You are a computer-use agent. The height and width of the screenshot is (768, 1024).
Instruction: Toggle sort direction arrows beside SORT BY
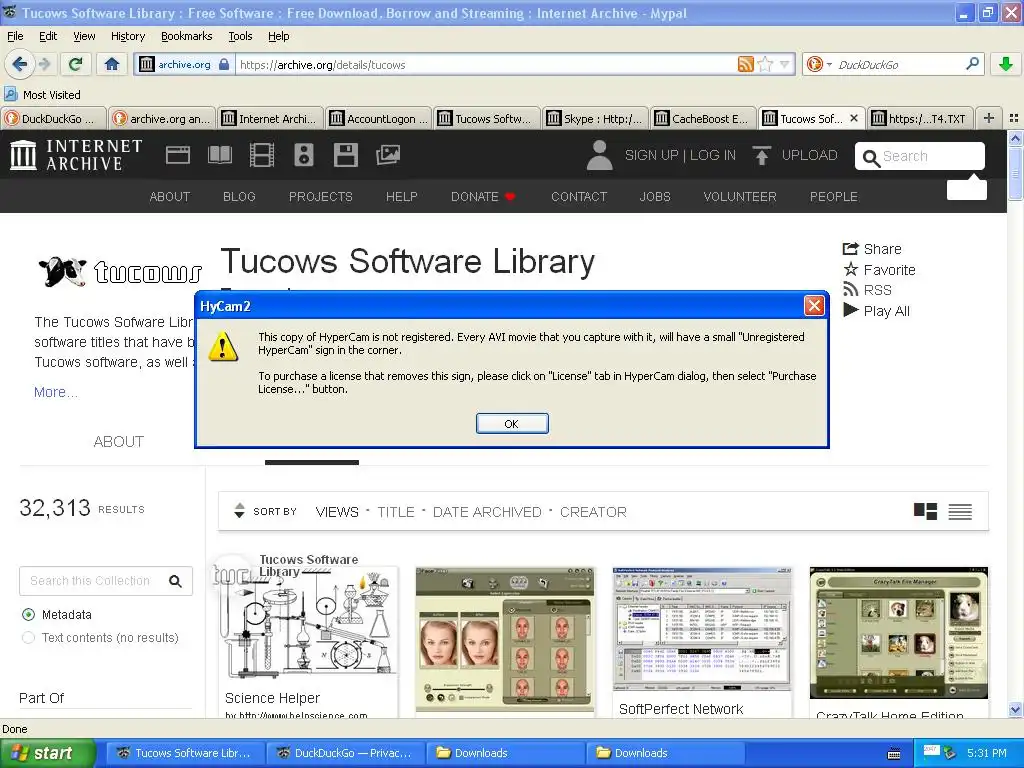[240, 511]
